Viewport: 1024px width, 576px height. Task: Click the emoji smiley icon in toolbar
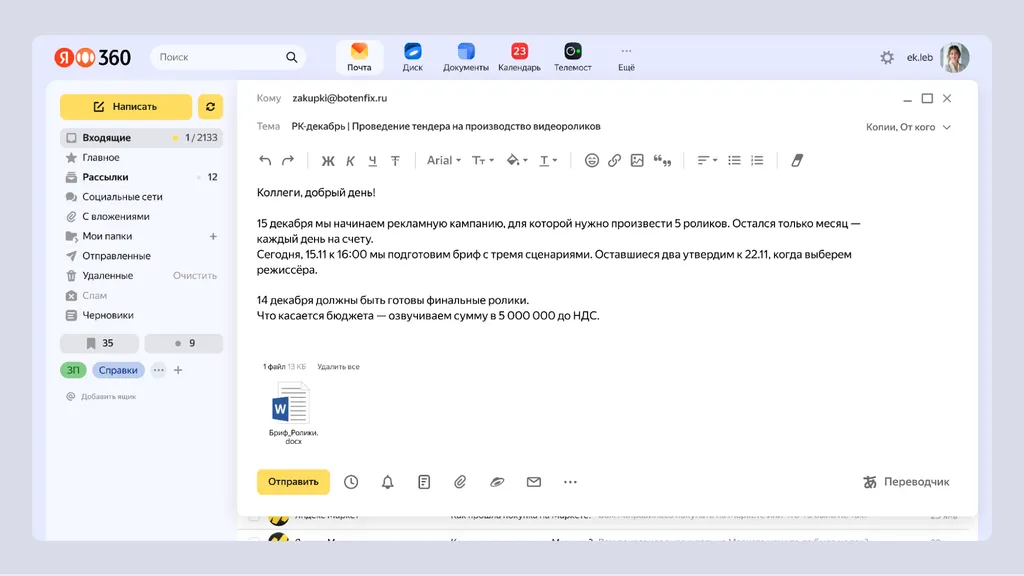(x=591, y=160)
